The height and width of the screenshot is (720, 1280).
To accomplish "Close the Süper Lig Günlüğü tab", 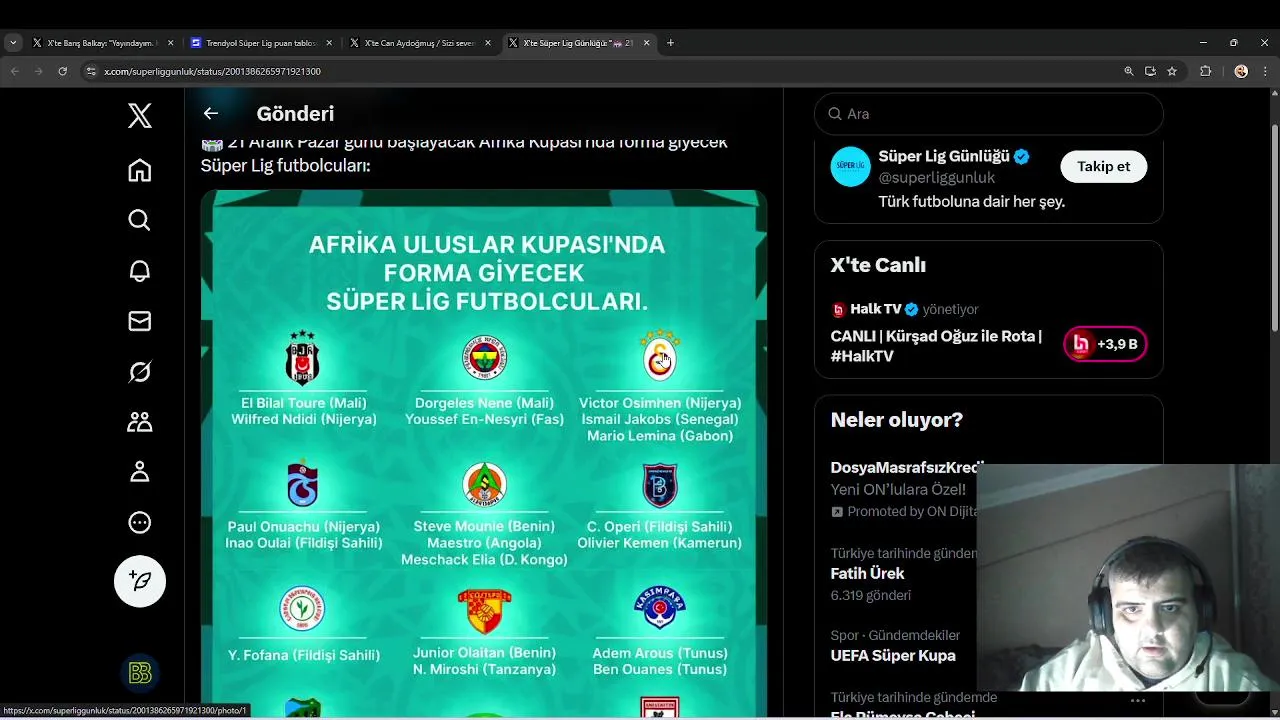I will (x=646, y=43).
